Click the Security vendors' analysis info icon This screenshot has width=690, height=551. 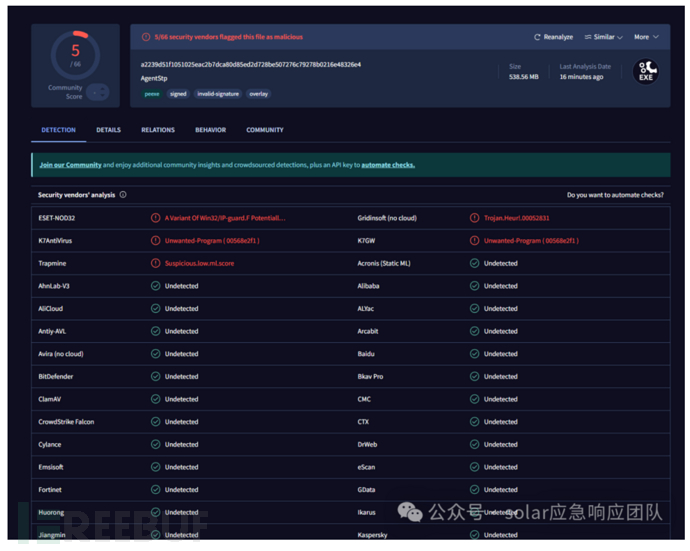pyautogui.click(x=123, y=195)
